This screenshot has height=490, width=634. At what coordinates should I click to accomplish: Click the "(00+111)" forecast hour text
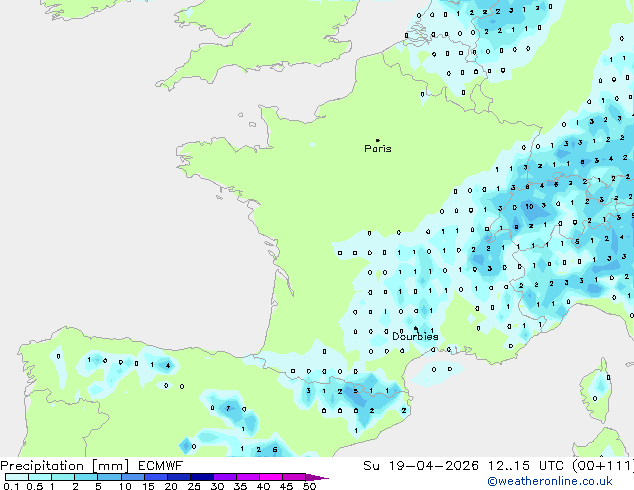[x=603, y=466]
